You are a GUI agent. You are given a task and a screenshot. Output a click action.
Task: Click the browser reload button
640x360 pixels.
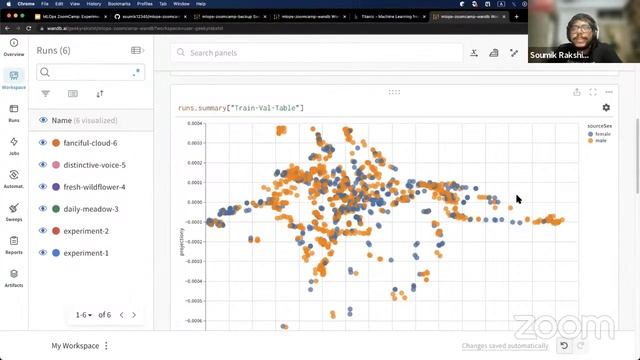29,29
